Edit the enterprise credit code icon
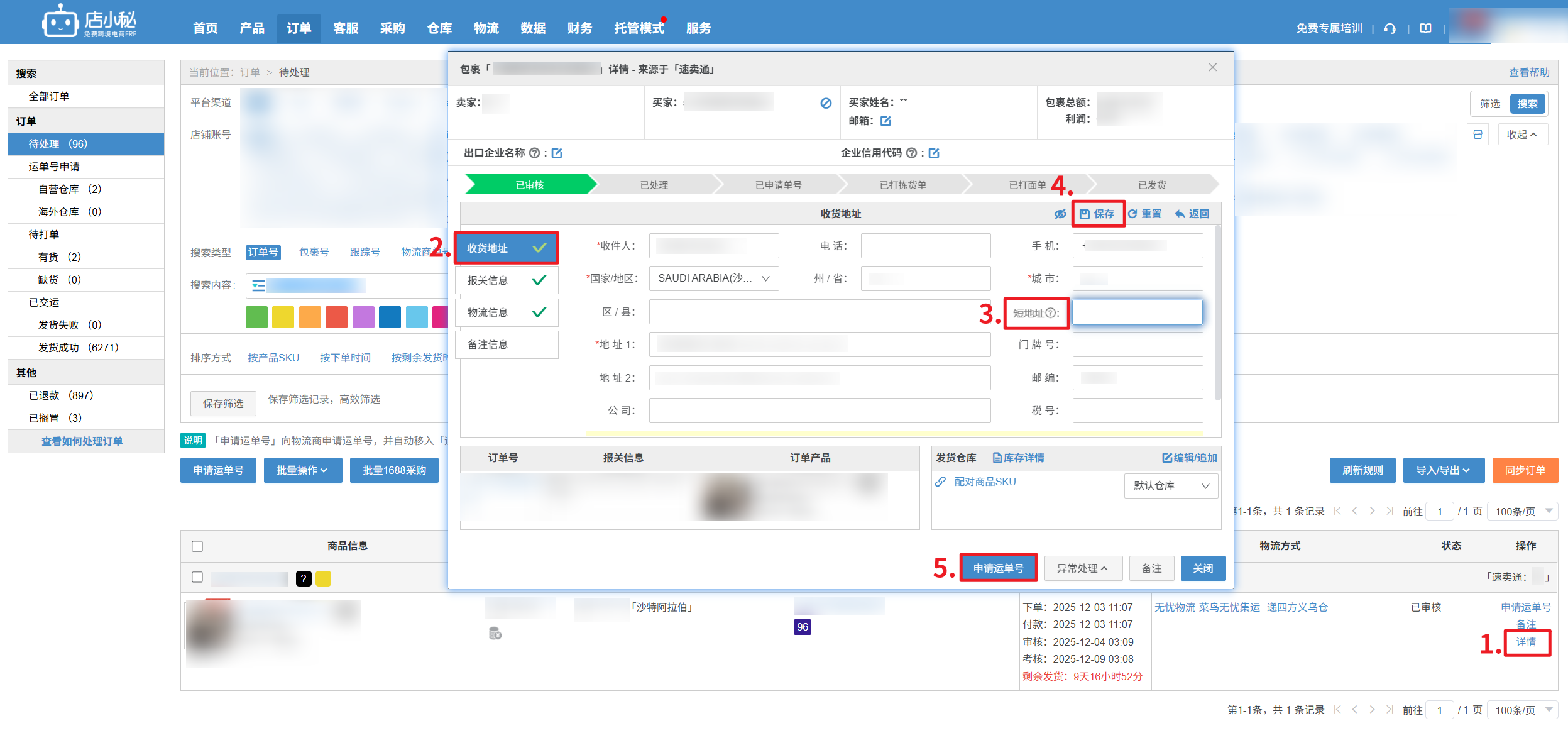The width and height of the screenshot is (1568, 733). (x=934, y=153)
